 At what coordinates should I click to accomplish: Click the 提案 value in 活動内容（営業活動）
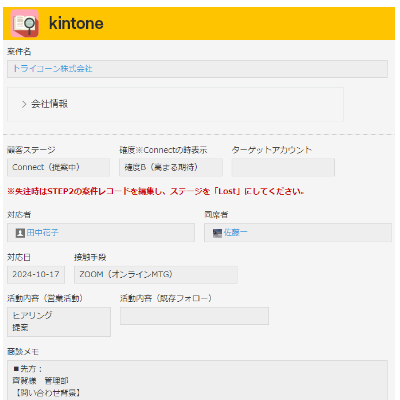click(x=20, y=328)
